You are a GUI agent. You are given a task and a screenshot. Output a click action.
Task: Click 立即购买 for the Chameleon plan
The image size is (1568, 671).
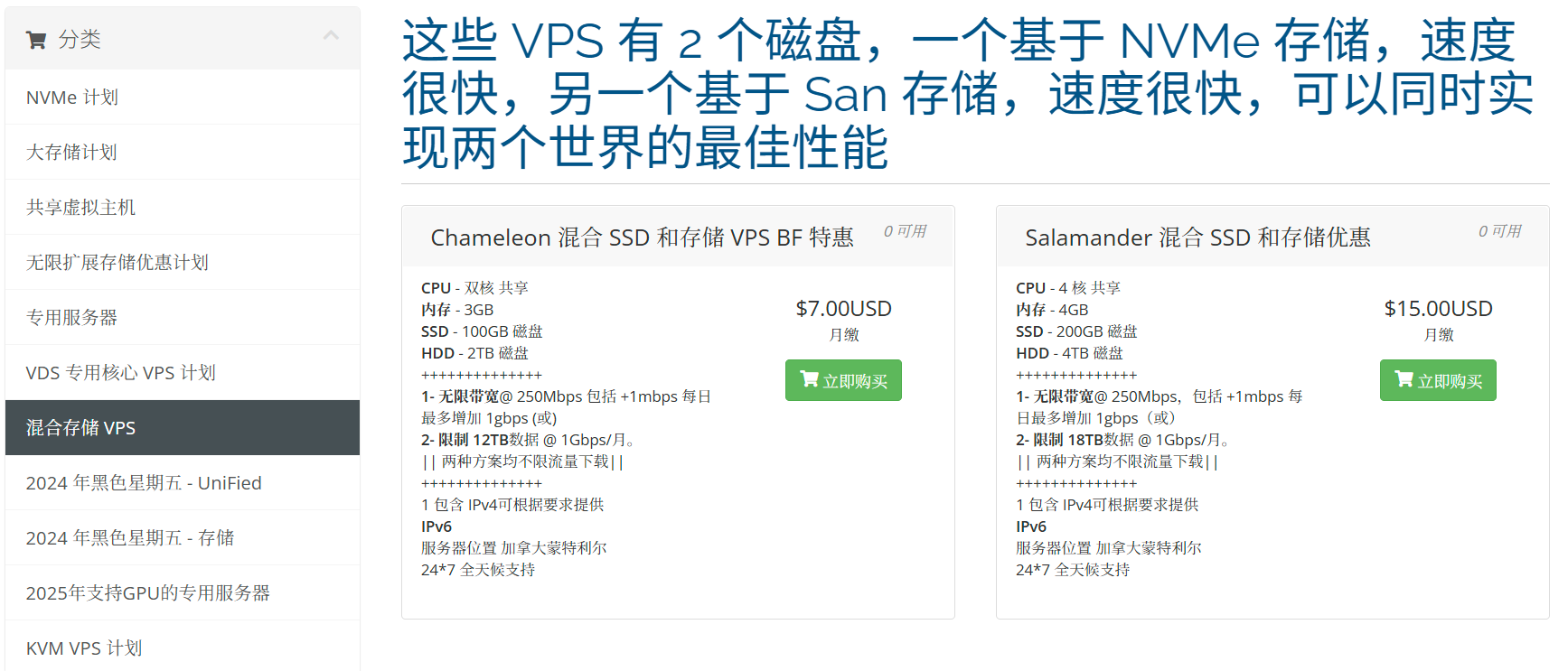pyautogui.click(x=843, y=380)
